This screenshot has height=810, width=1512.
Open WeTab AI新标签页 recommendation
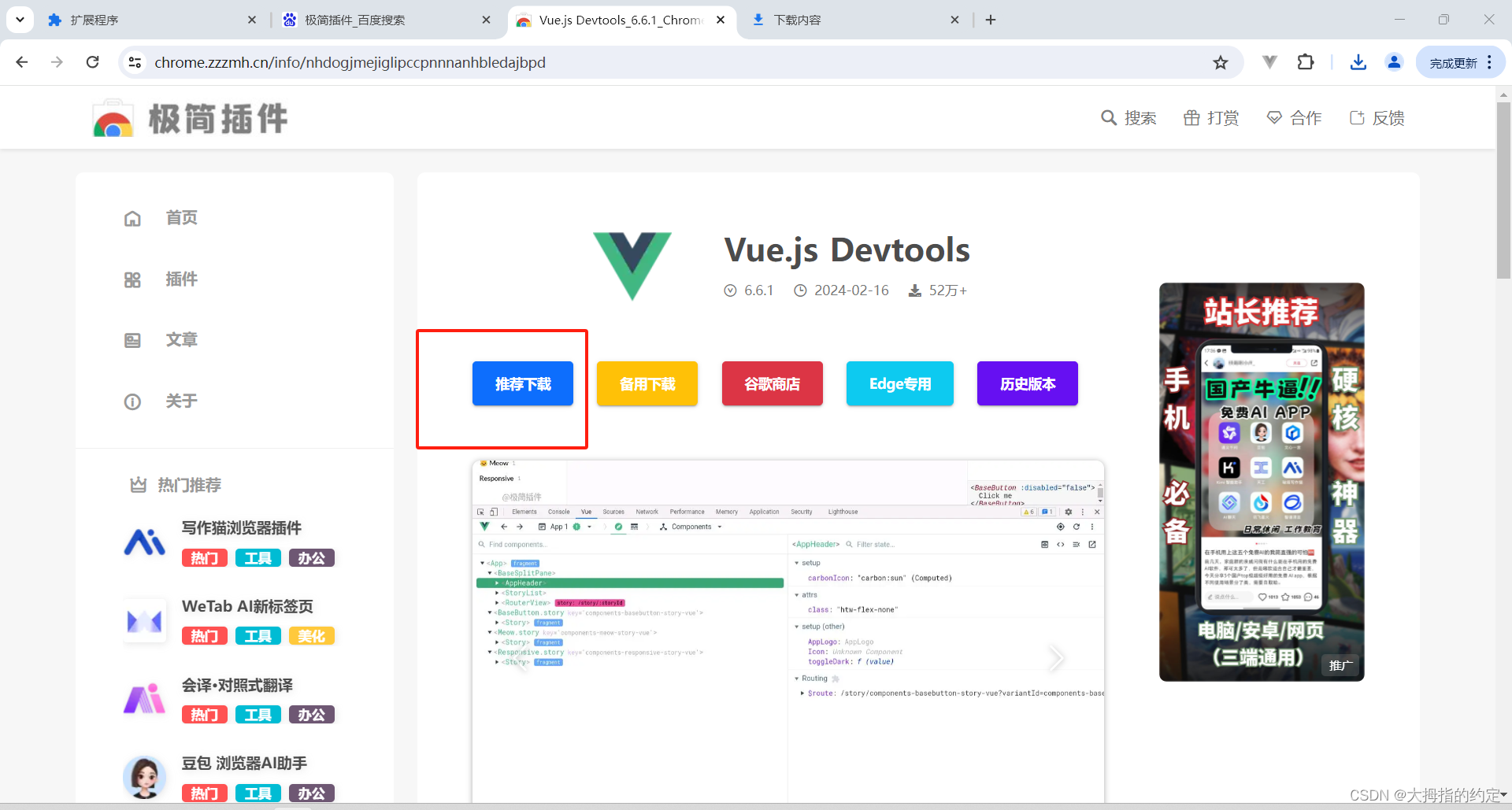[247, 606]
